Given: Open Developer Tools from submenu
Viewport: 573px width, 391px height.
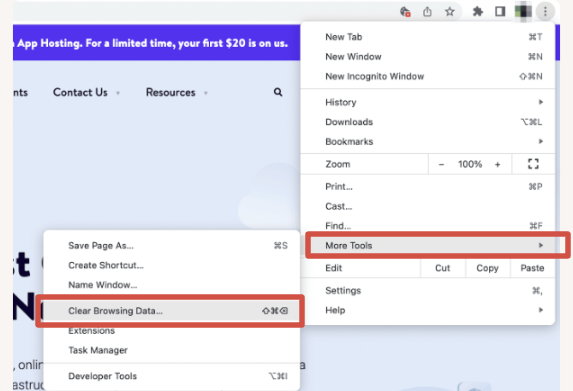Looking at the screenshot, I should [172, 376].
